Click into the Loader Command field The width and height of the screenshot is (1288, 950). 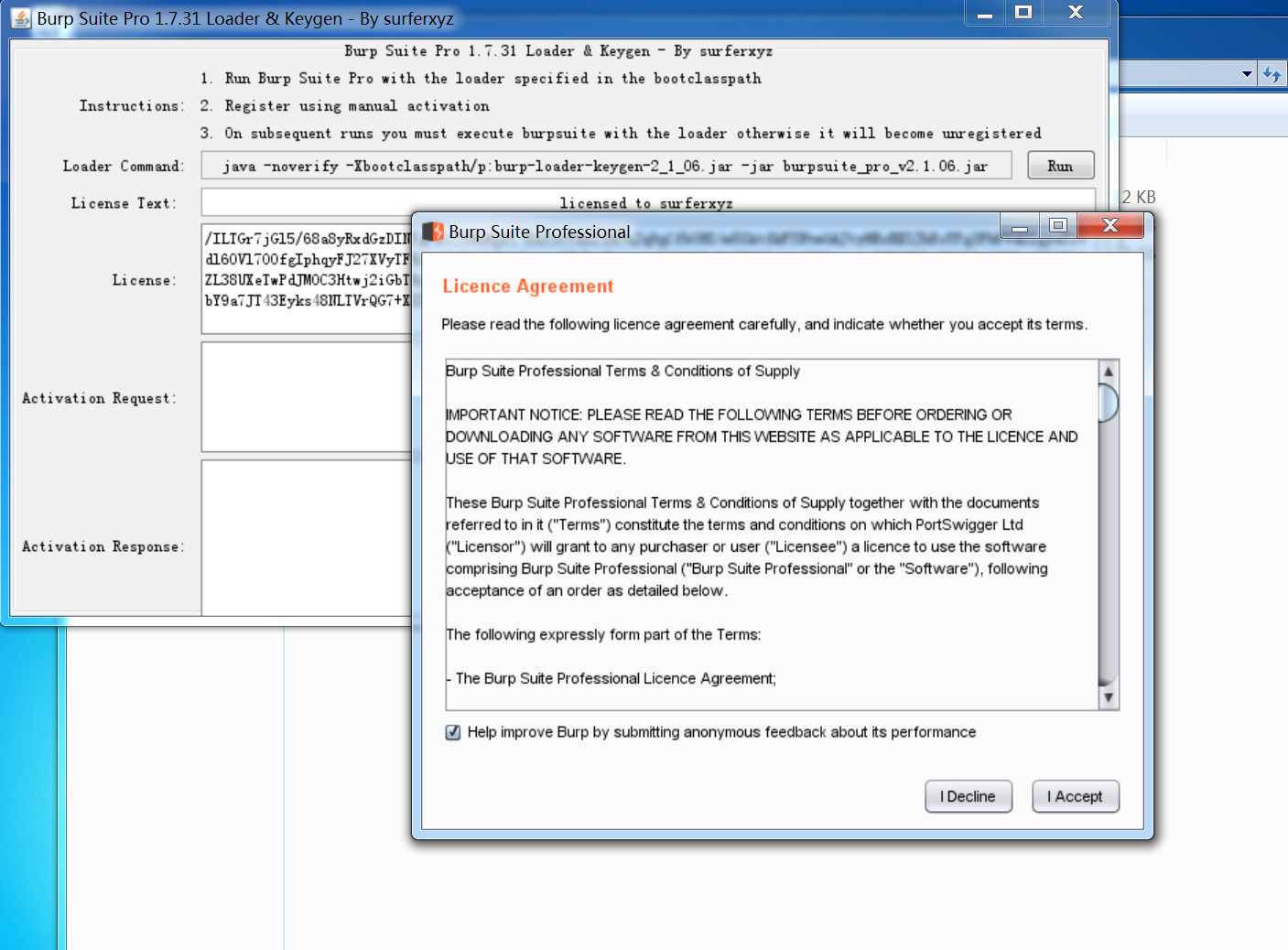tap(607, 166)
